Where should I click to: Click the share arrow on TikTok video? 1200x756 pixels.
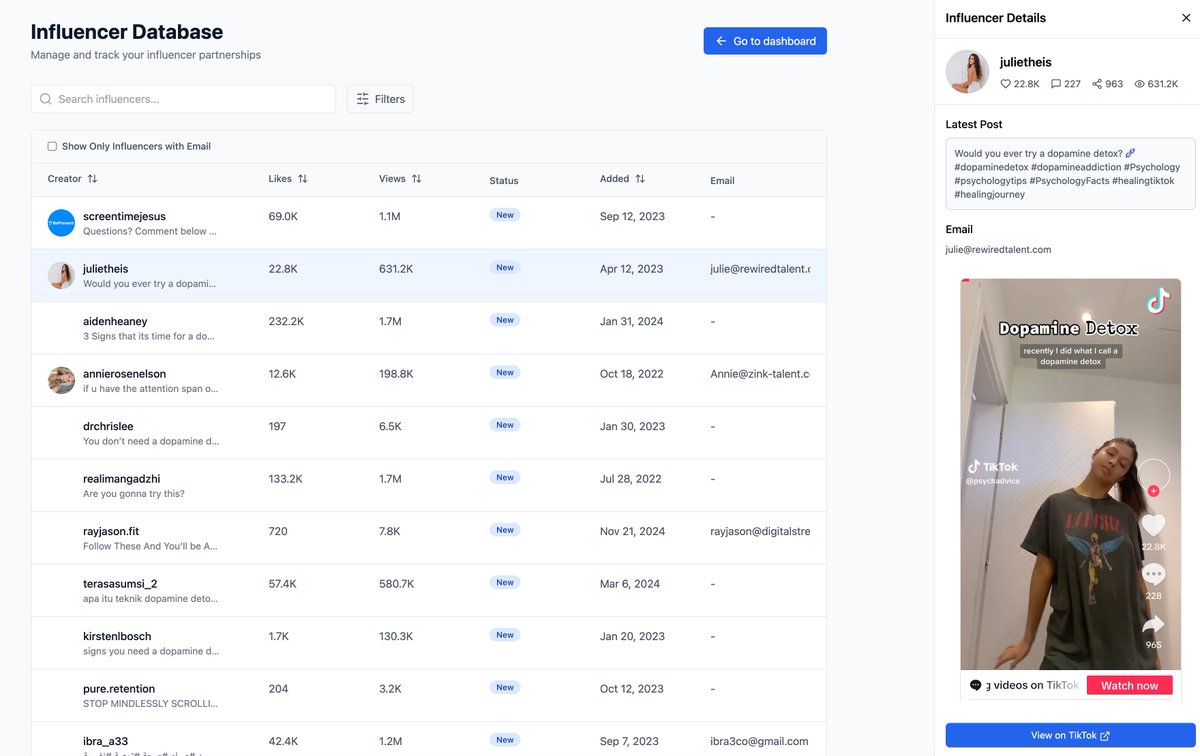[x=1153, y=624]
